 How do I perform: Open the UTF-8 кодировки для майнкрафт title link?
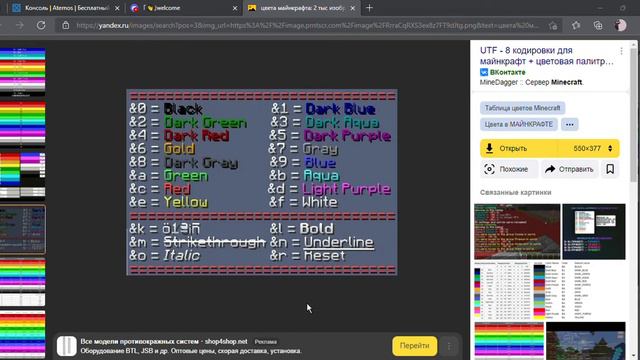(x=547, y=56)
